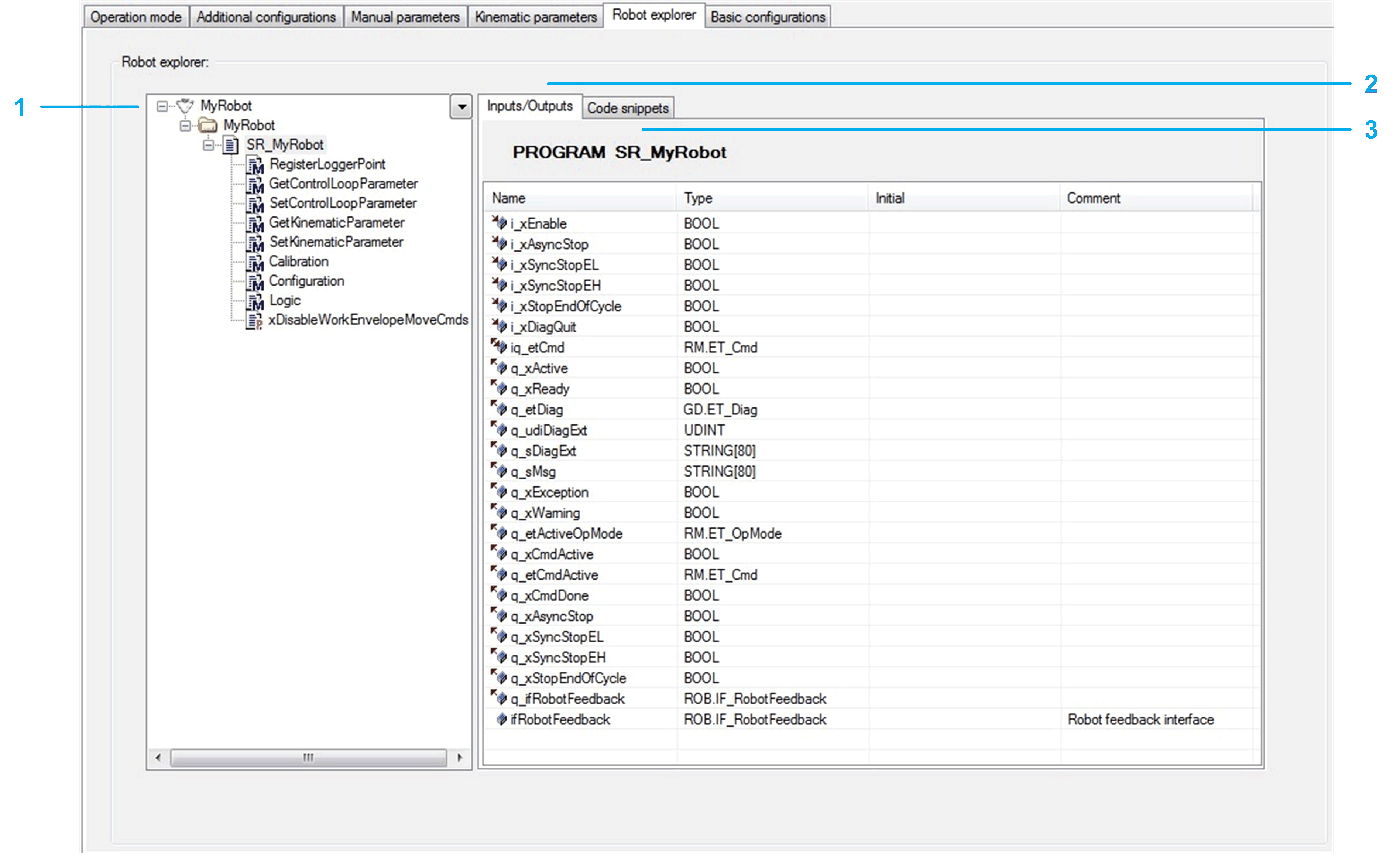Click the RM.ET_OpMode type cell
The width and height of the screenshot is (1400, 857).
tap(732, 534)
